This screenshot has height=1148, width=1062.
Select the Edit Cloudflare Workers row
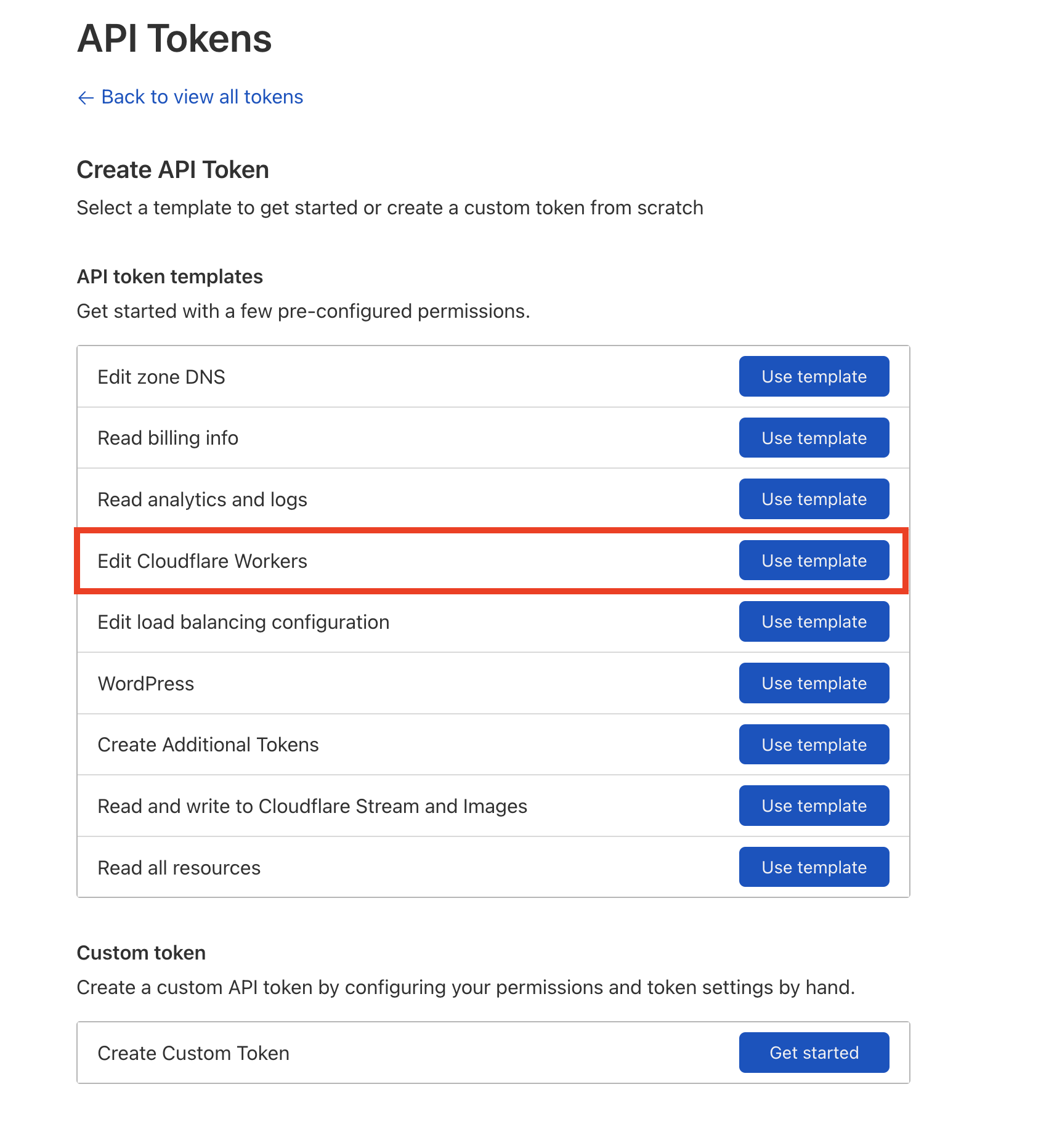click(x=203, y=560)
